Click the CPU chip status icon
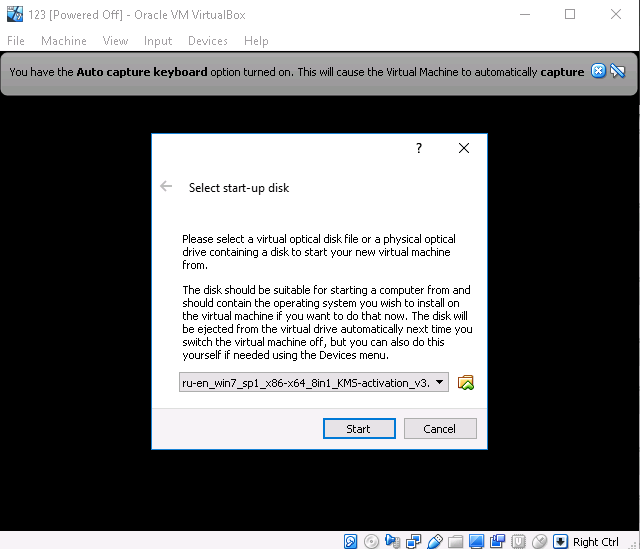Image resolution: width=640 pixels, height=556 pixels. pos(518,542)
